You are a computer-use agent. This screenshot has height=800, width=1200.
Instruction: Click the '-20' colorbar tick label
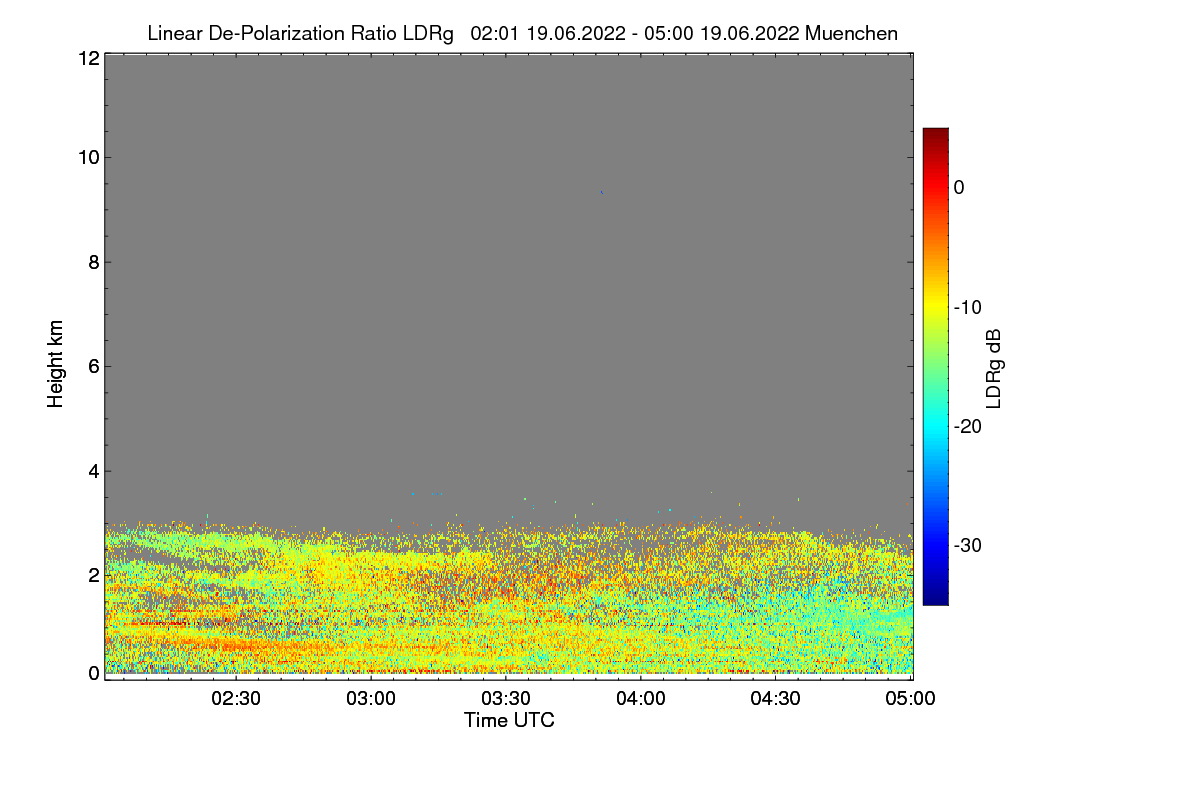[970, 426]
